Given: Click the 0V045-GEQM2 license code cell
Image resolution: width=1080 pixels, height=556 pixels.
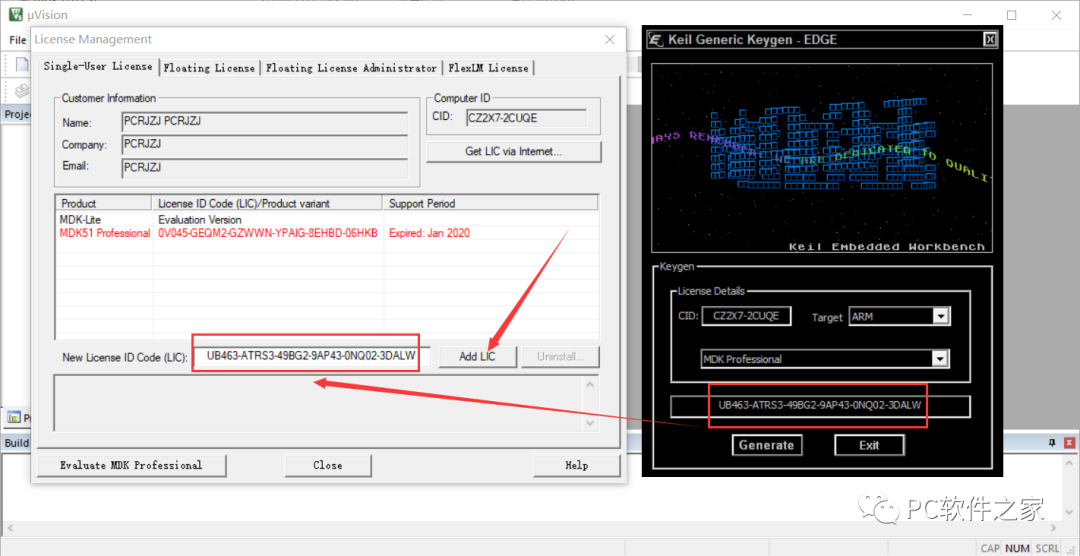Looking at the screenshot, I should point(268,233).
